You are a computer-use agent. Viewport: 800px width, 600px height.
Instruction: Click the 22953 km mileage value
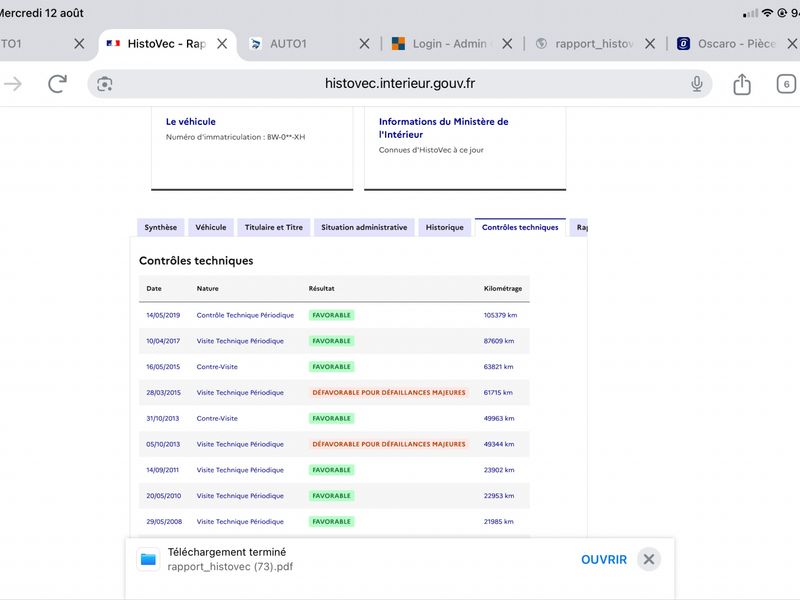(499, 495)
